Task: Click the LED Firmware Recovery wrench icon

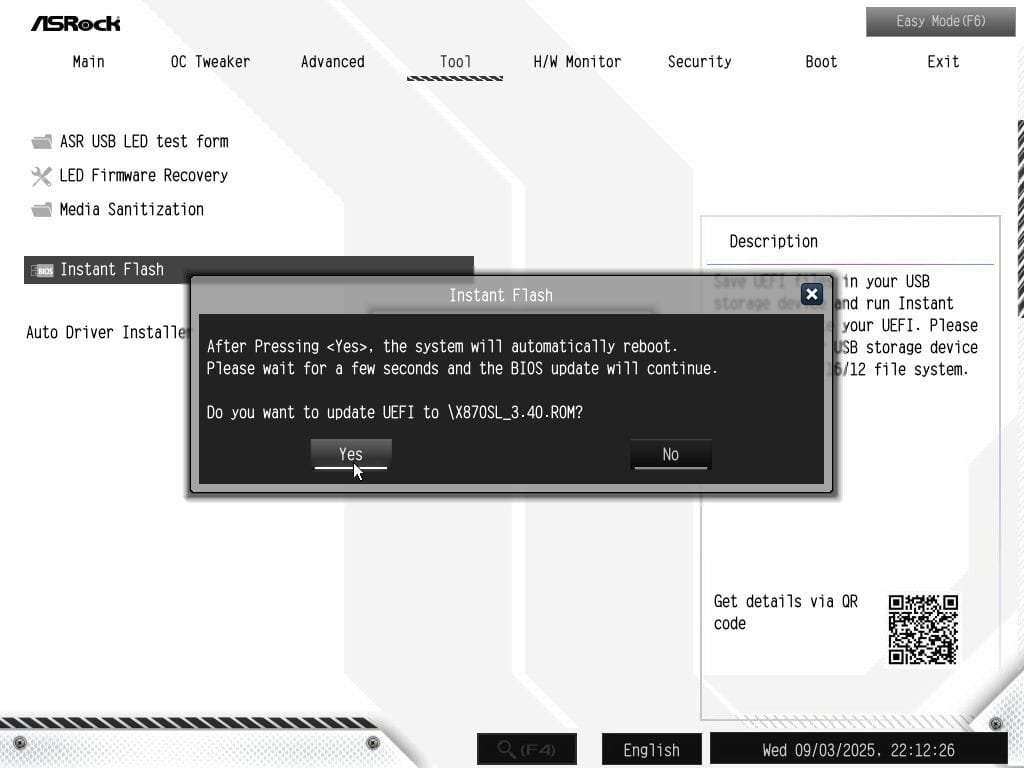Action: click(x=41, y=176)
